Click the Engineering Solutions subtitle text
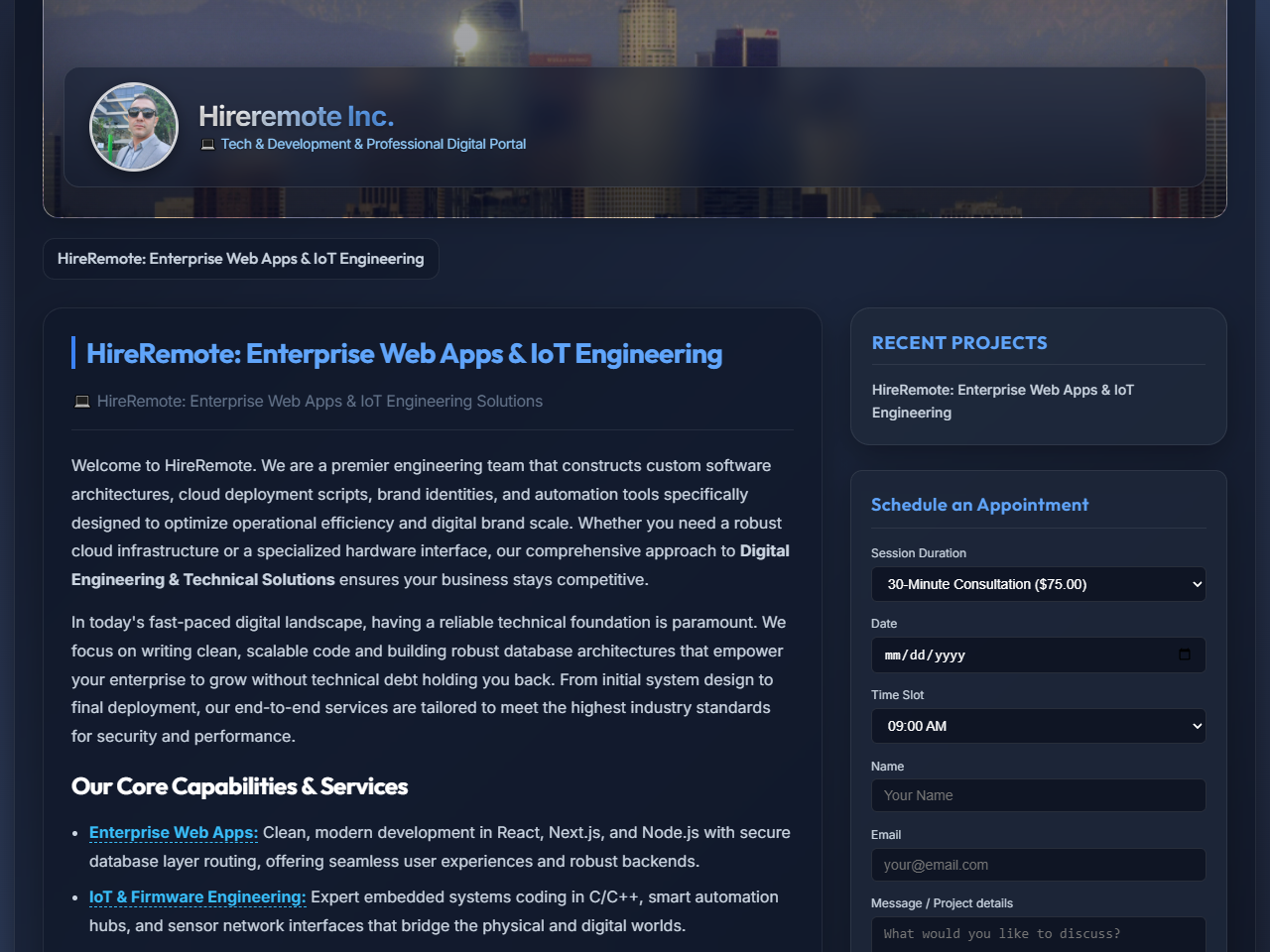1270x952 pixels. pyautogui.click(x=319, y=402)
